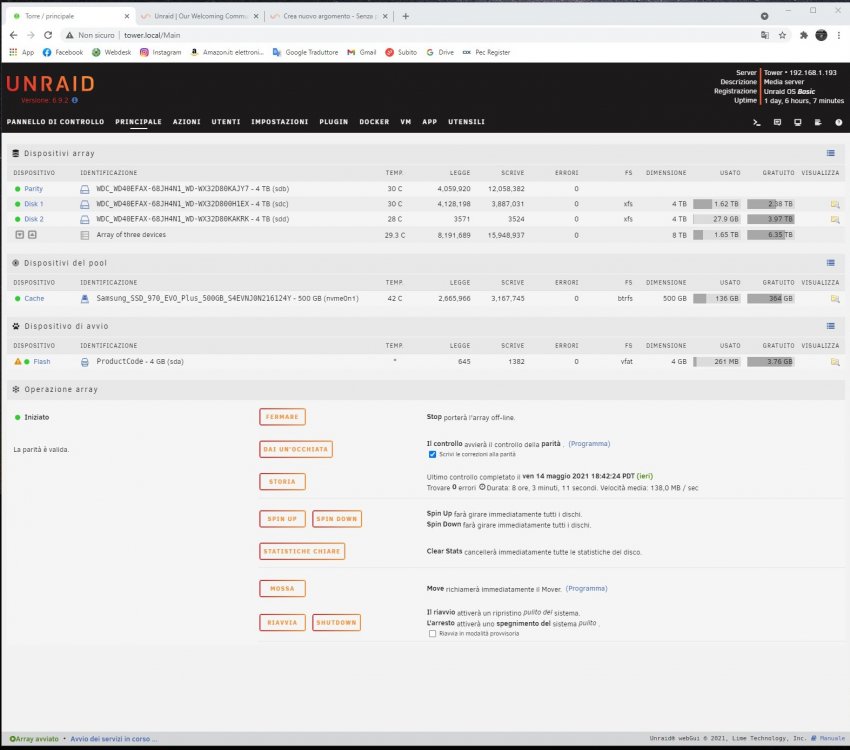Open Manuale link in footer
850x750 pixels.
832,739
